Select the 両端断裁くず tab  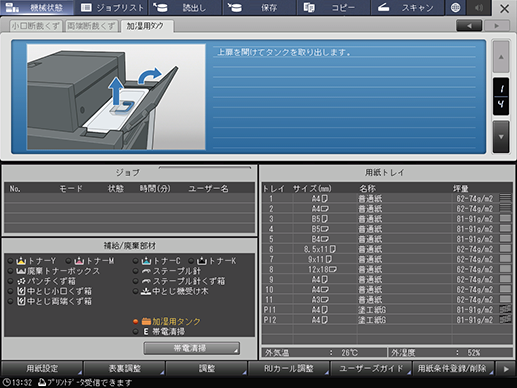point(91,26)
